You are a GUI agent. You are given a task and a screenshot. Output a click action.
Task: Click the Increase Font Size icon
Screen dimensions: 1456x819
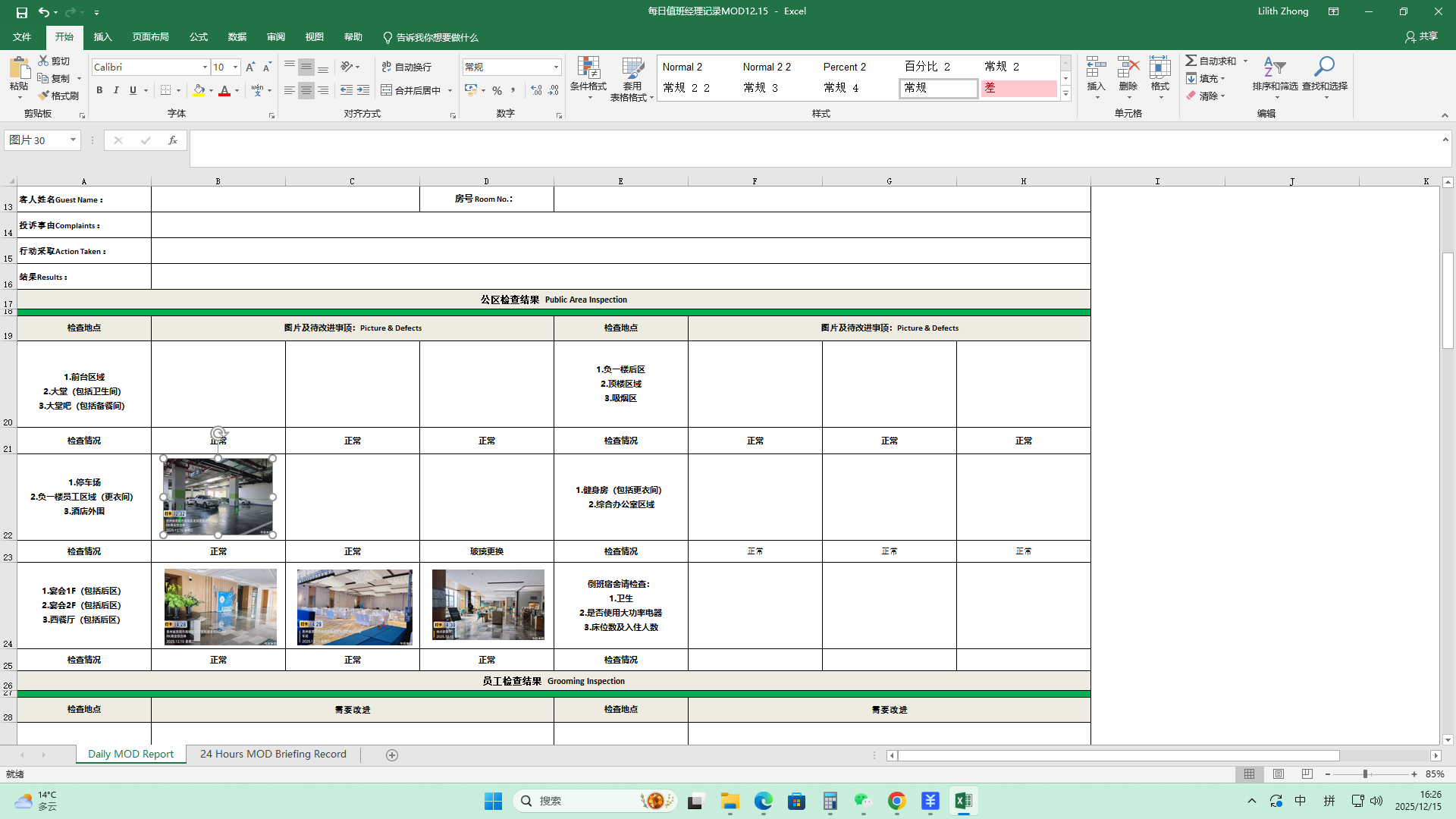click(x=250, y=67)
